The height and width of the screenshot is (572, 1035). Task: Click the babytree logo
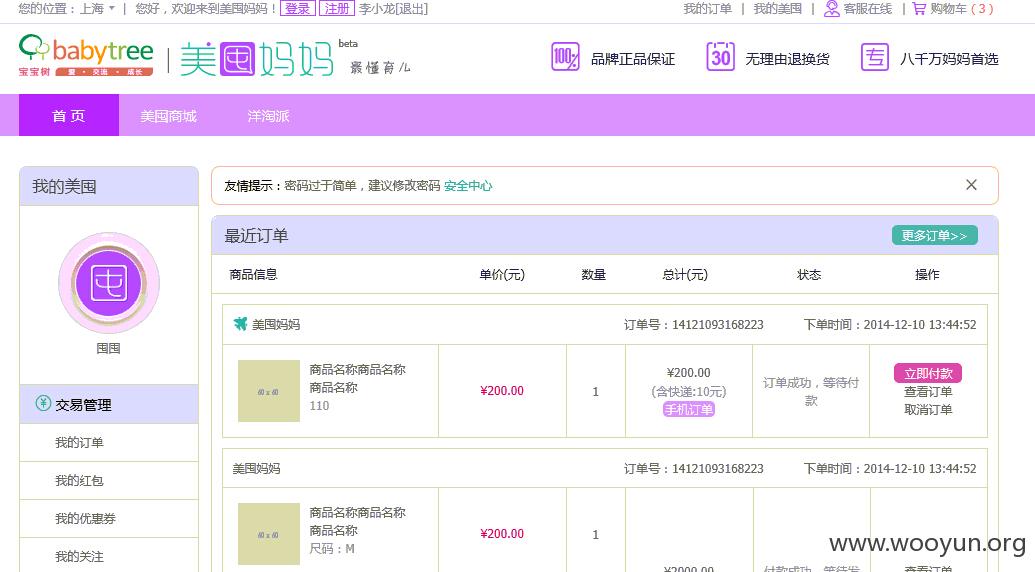pos(86,55)
